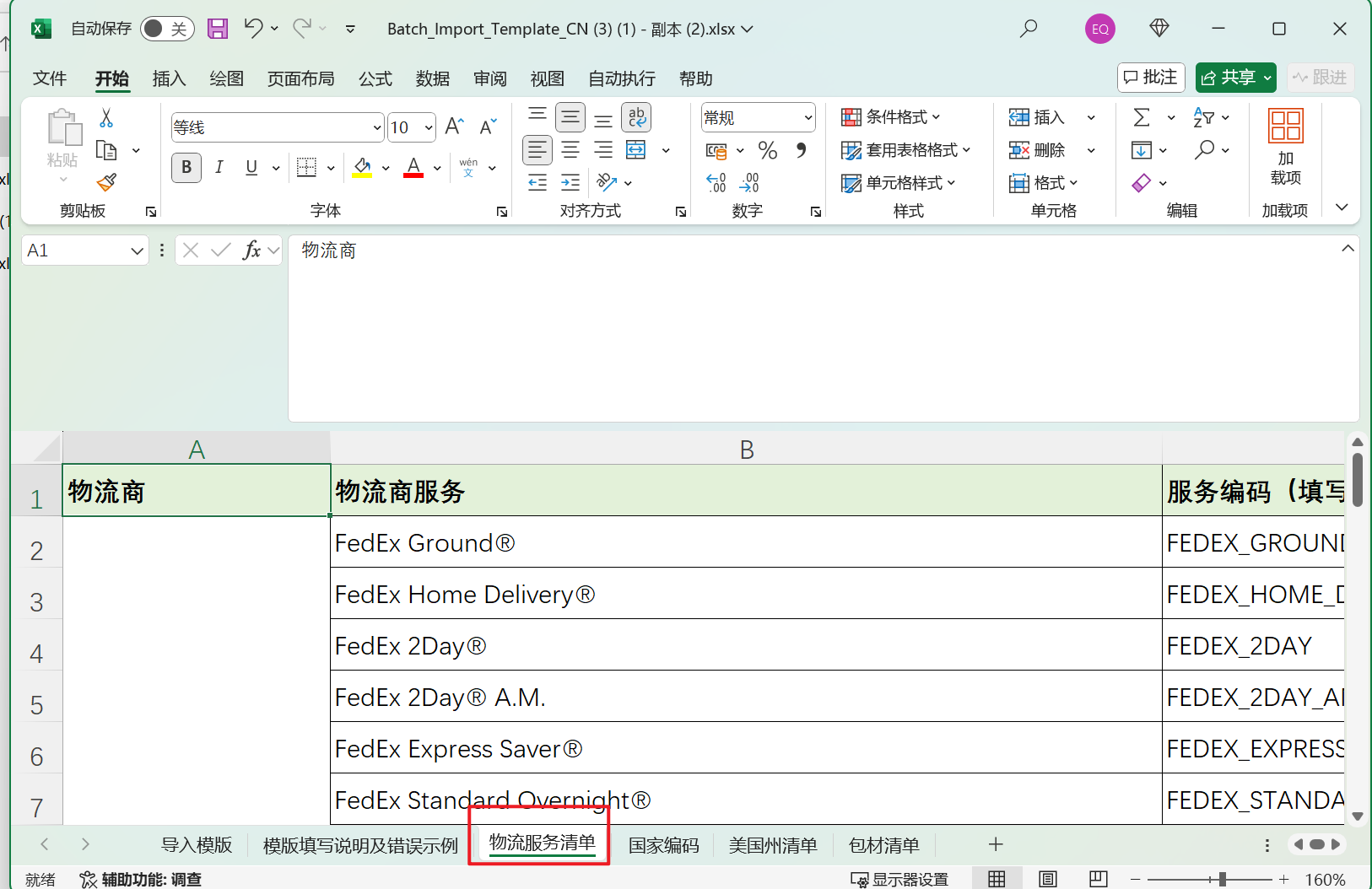Viewport: 1372px width, 889px height.
Task: Click the Redo arrow icon
Action: 302,28
